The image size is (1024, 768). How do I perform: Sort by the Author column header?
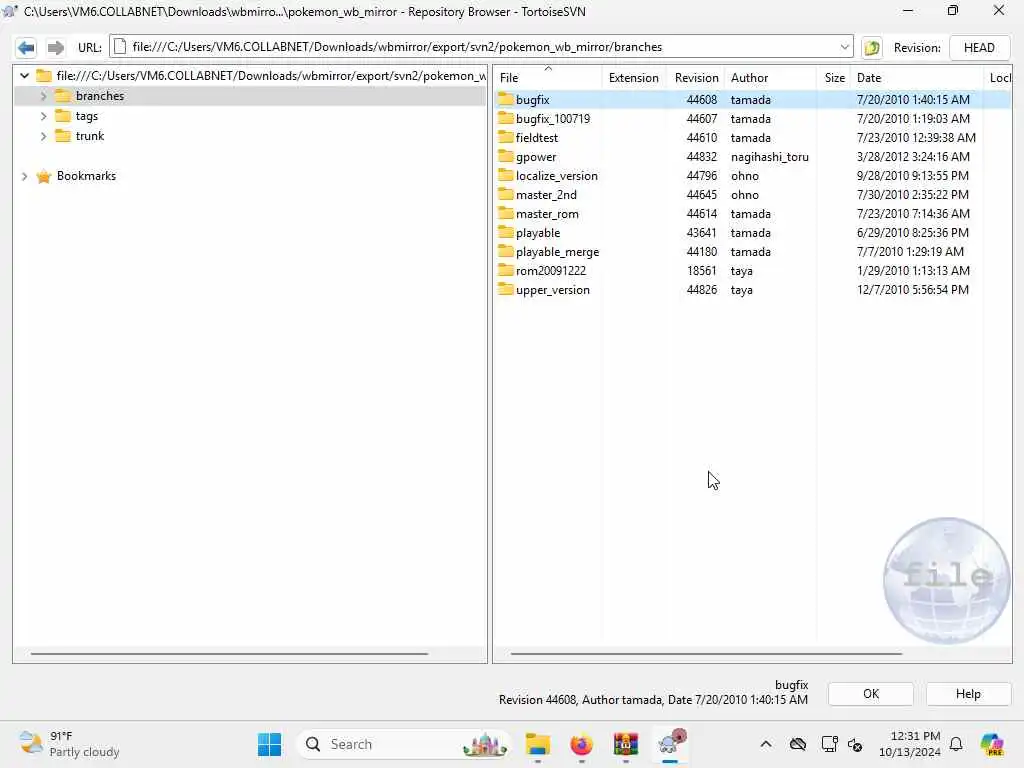coord(771,78)
